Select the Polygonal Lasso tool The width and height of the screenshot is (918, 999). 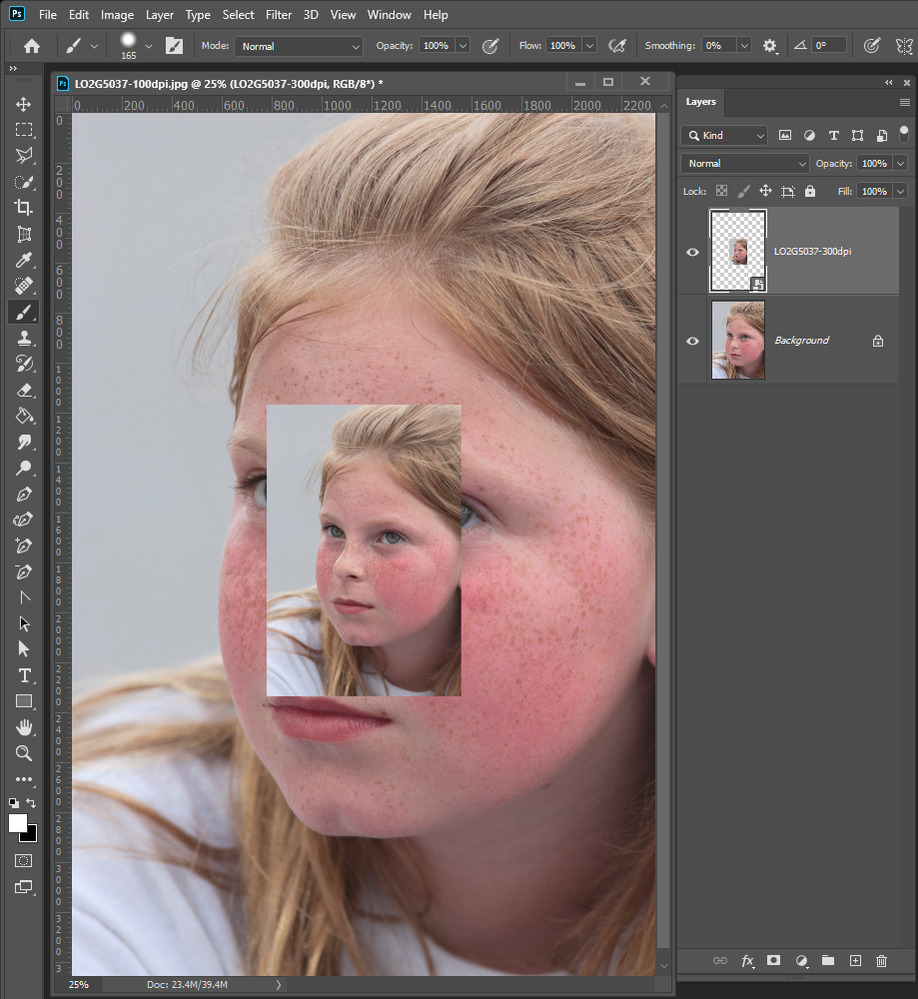(x=24, y=156)
